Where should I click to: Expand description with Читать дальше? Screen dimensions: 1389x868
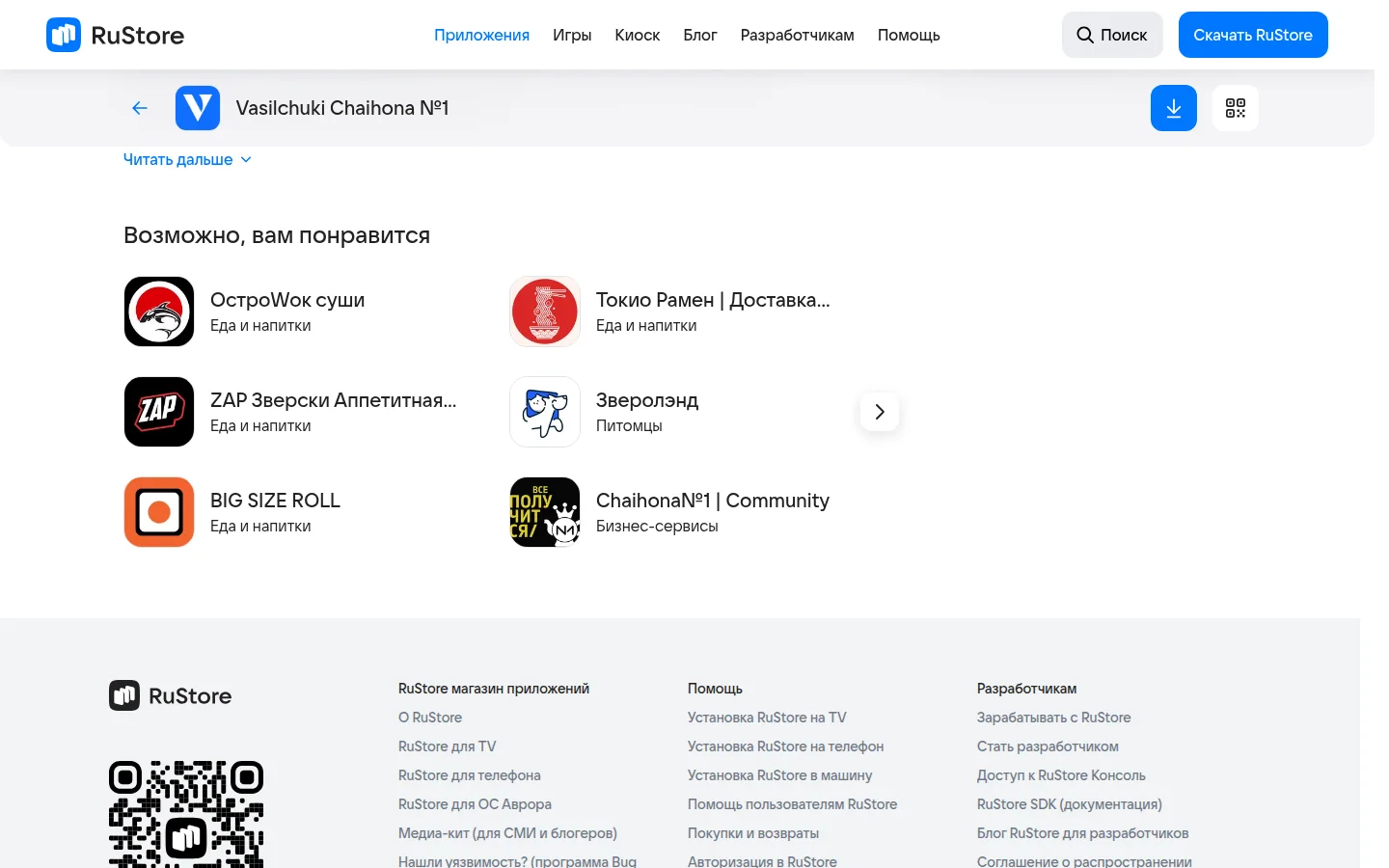[187, 159]
